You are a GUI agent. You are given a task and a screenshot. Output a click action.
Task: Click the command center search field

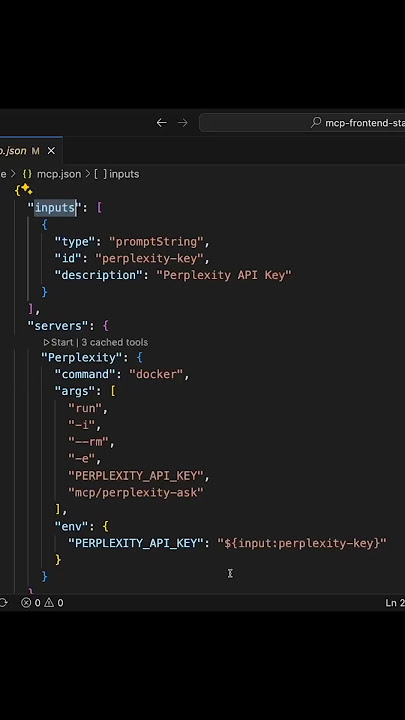tap(302, 123)
